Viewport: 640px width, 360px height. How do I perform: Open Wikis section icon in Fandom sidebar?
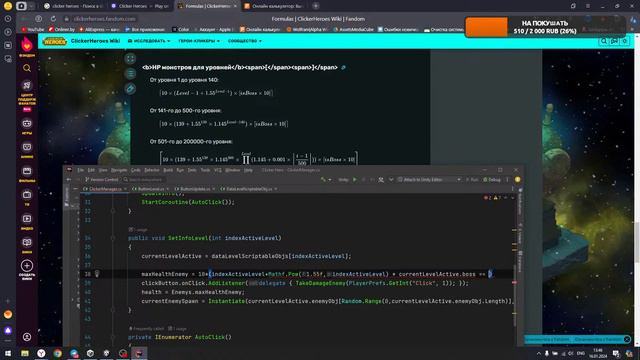27,242
